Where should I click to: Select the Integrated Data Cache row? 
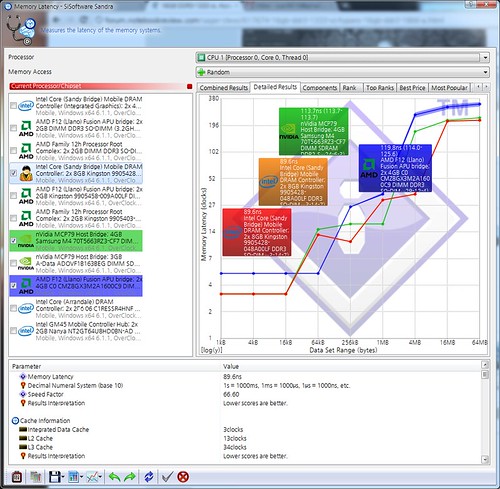click(x=245, y=429)
